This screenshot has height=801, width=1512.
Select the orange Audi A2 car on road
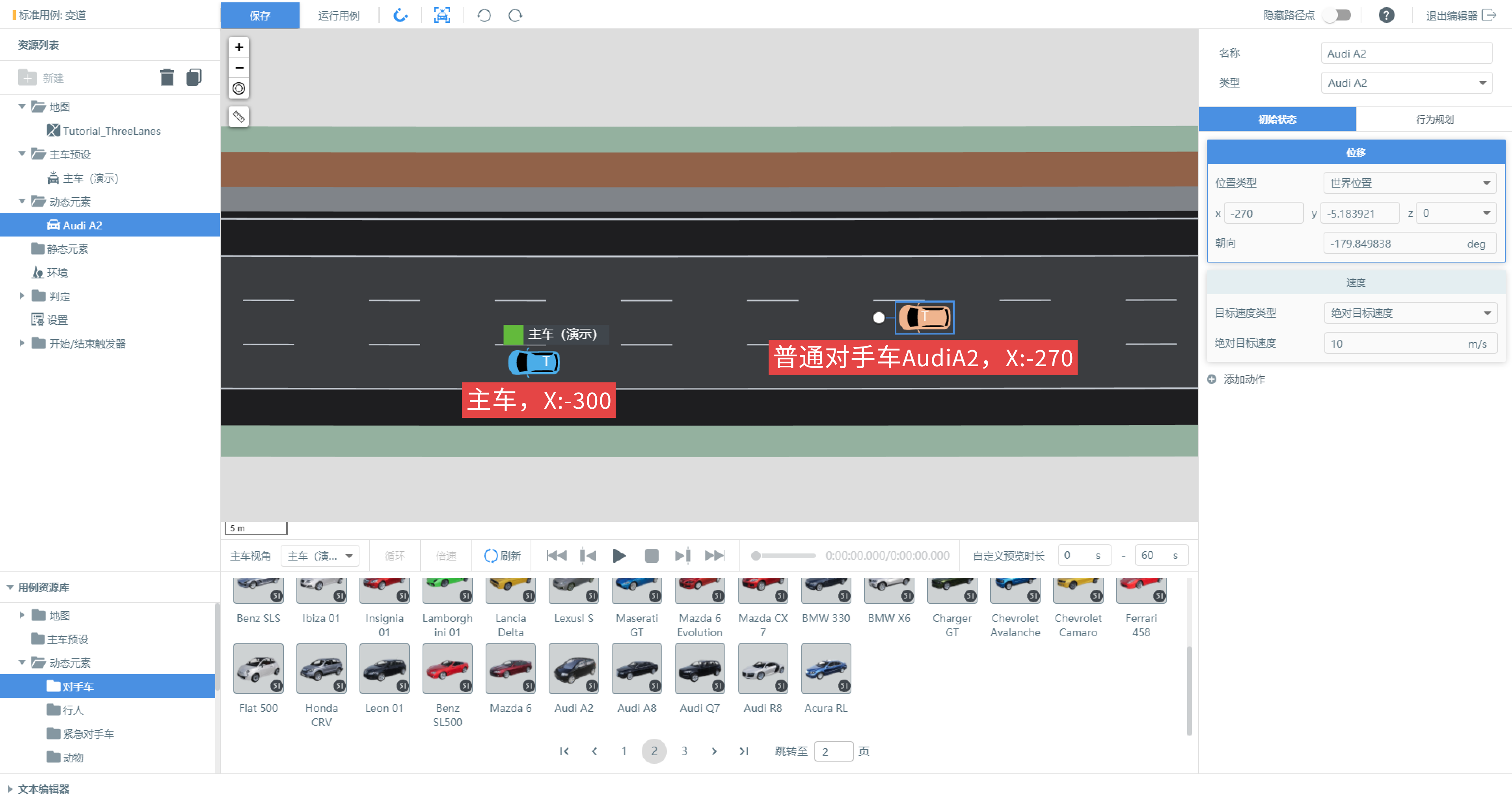[x=924, y=317]
